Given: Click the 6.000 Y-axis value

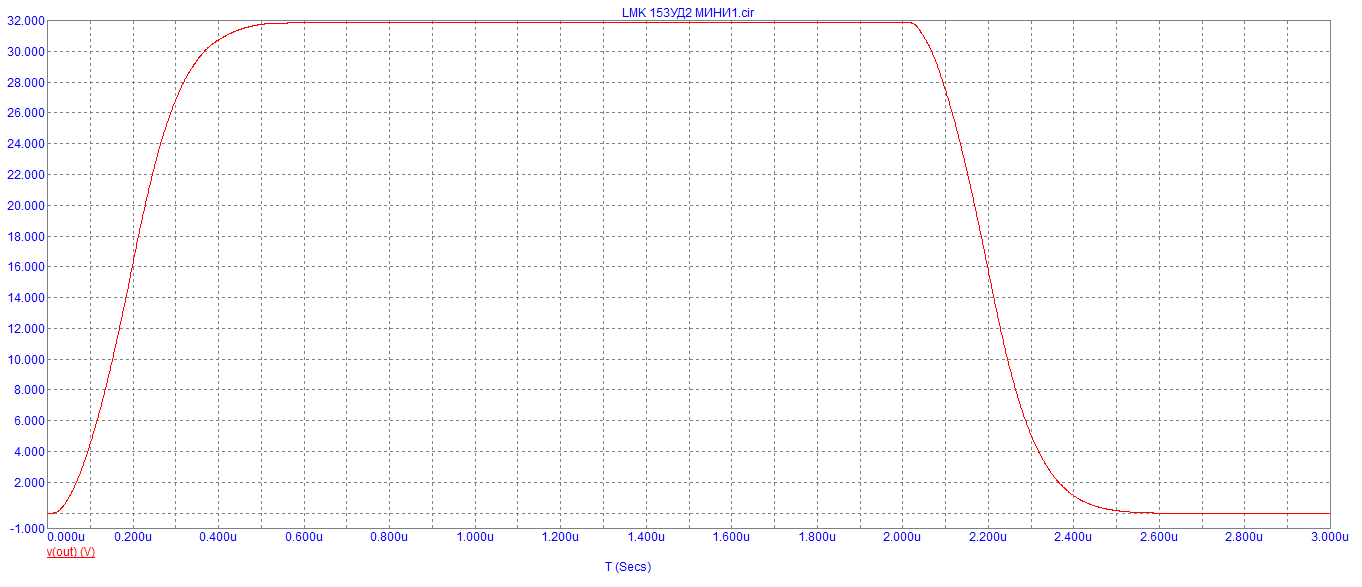Looking at the screenshot, I should pos(28,421).
